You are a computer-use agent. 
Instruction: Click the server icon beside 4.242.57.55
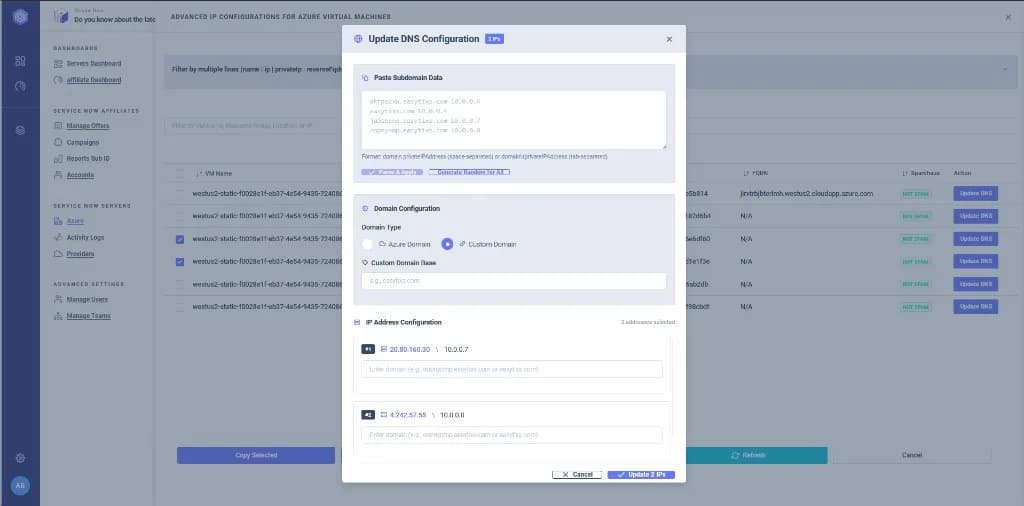384,415
